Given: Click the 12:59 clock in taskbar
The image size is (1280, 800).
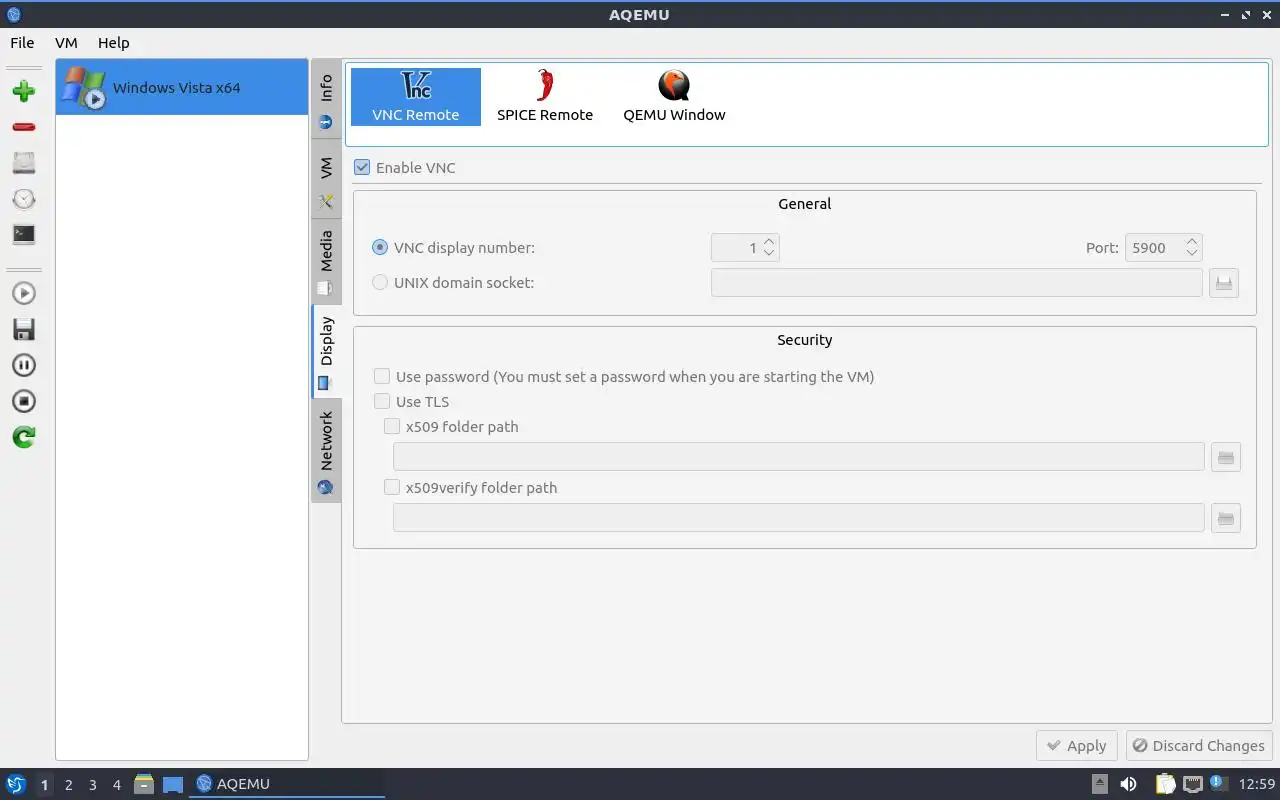Looking at the screenshot, I should 1257,784.
